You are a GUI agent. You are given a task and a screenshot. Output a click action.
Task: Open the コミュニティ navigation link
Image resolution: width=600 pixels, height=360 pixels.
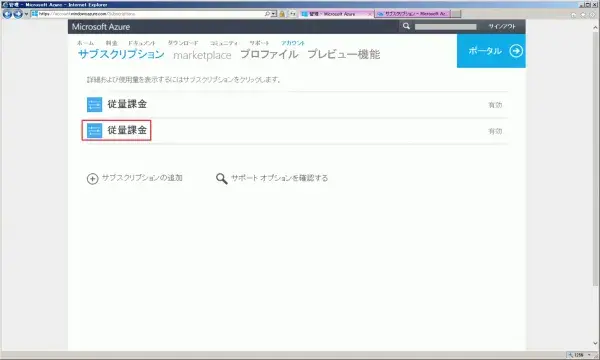tap(224, 43)
